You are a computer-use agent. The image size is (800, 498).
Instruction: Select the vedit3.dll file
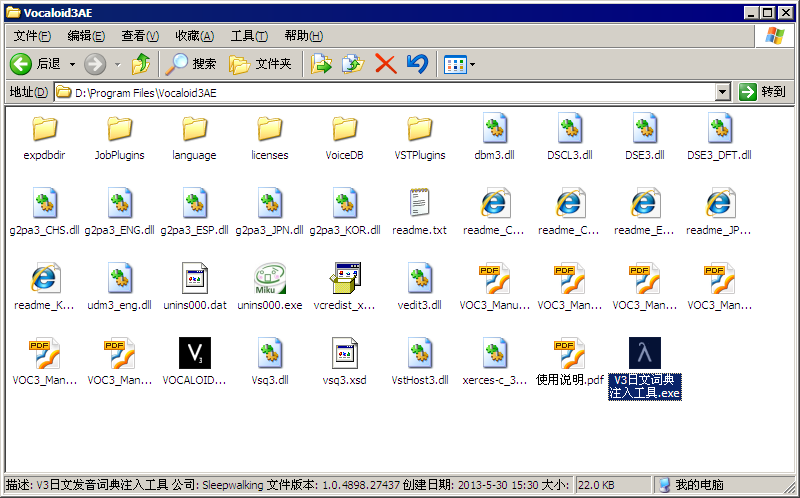tap(419, 287)
